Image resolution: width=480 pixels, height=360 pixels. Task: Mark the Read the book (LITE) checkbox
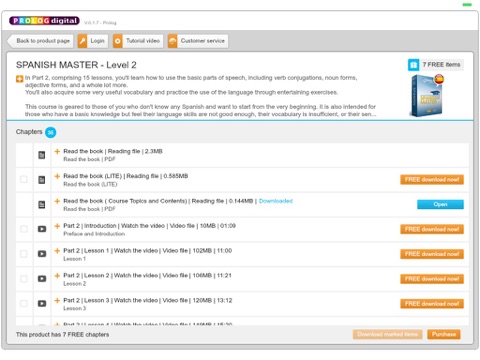point(24,179)
